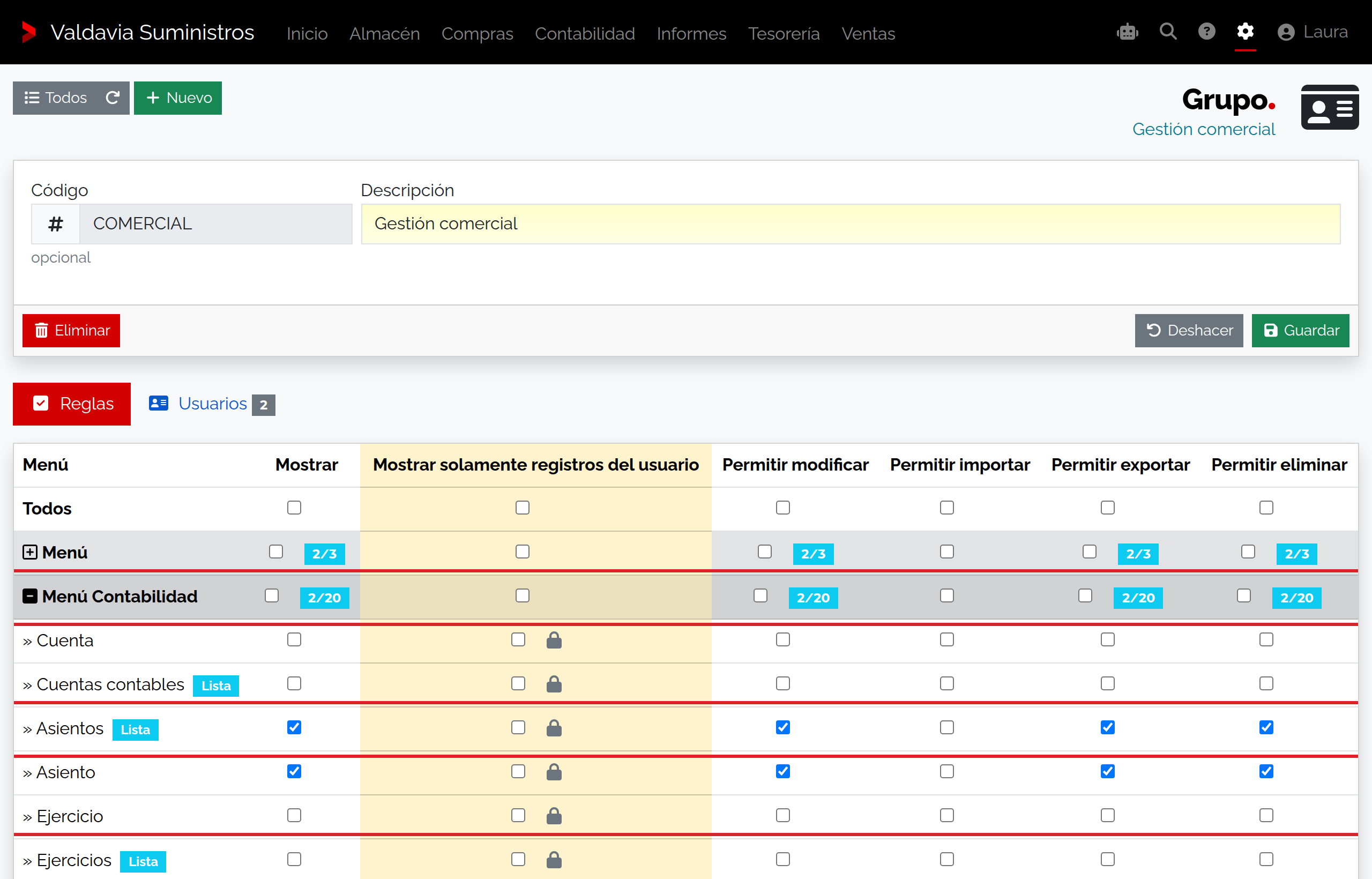Click the refresh arrow next to Todos
The width and height of the screenshot is (1372, 879).
pos(113,98)
